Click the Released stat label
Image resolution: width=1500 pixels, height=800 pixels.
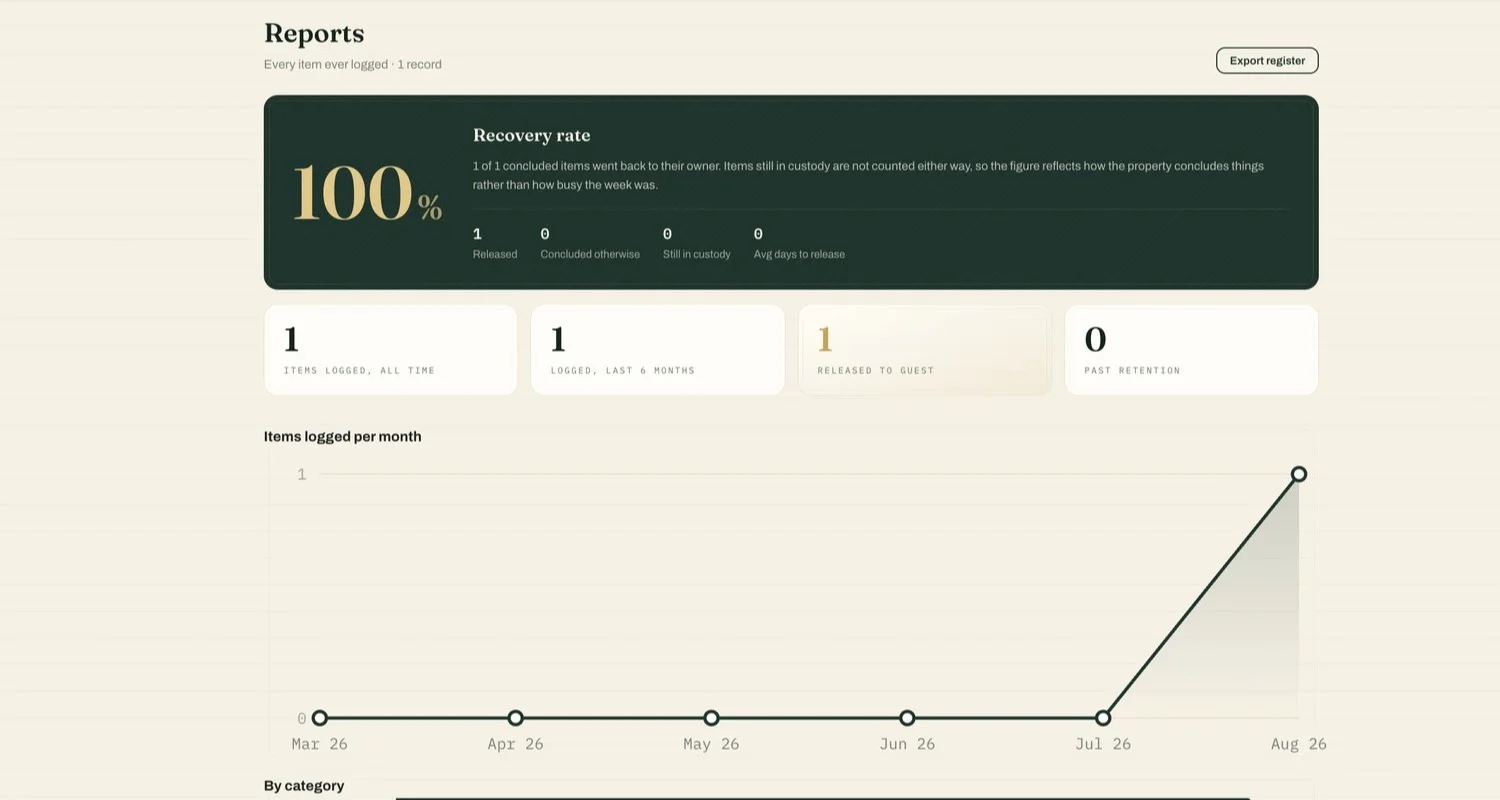pyautogui.click(x=495, y=254)
